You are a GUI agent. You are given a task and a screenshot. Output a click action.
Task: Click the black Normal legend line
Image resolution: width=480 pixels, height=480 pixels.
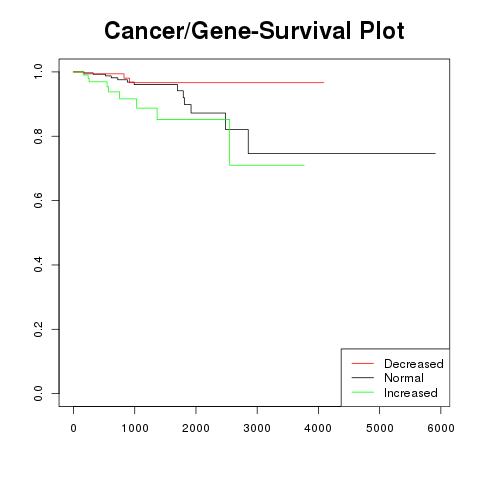[x=363, y=378]
